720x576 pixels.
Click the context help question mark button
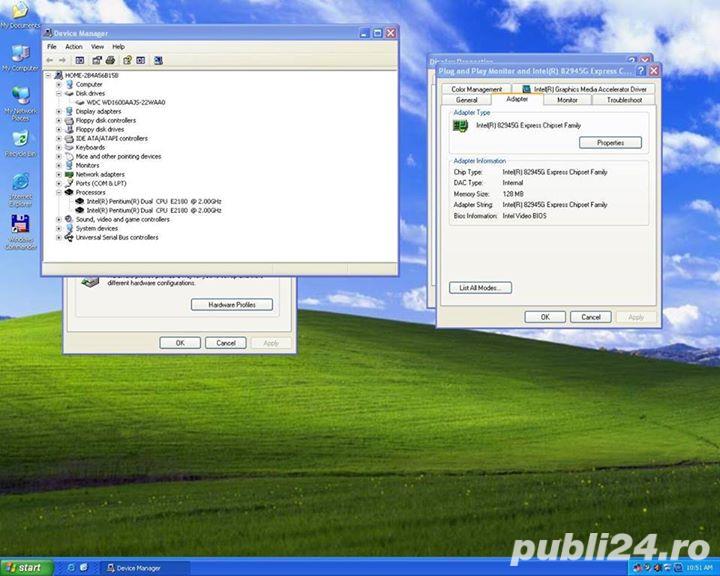pyautogui.click(x=641, y=71)
